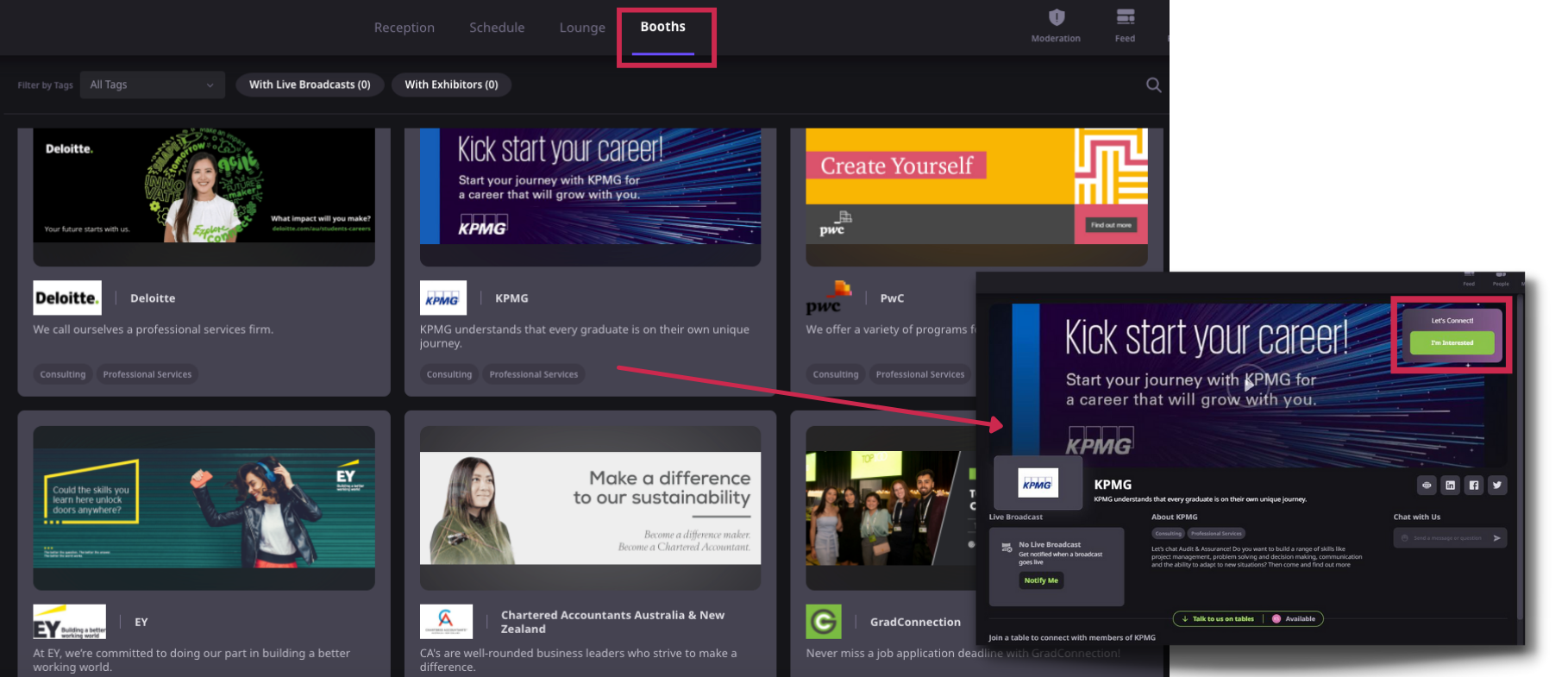
Task: Click the GradConnection green logo icon
Action: 823,622
